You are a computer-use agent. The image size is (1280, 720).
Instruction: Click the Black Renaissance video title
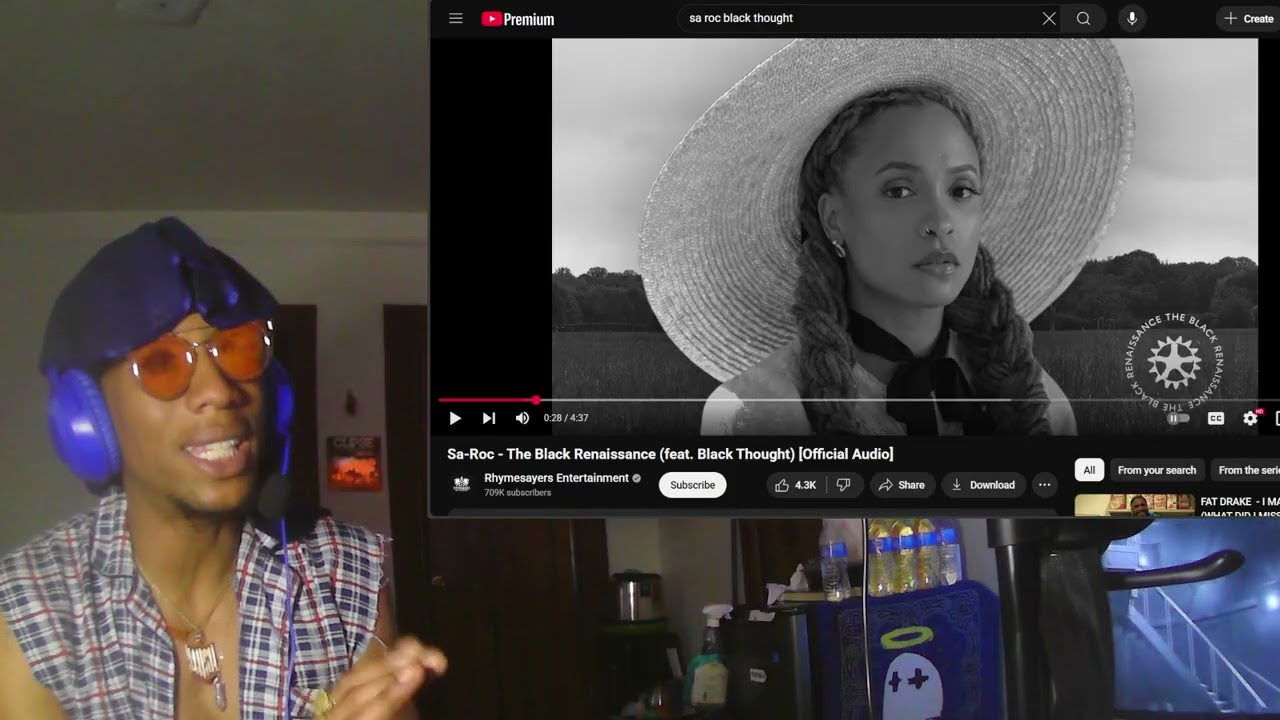[x=670, y=454]
